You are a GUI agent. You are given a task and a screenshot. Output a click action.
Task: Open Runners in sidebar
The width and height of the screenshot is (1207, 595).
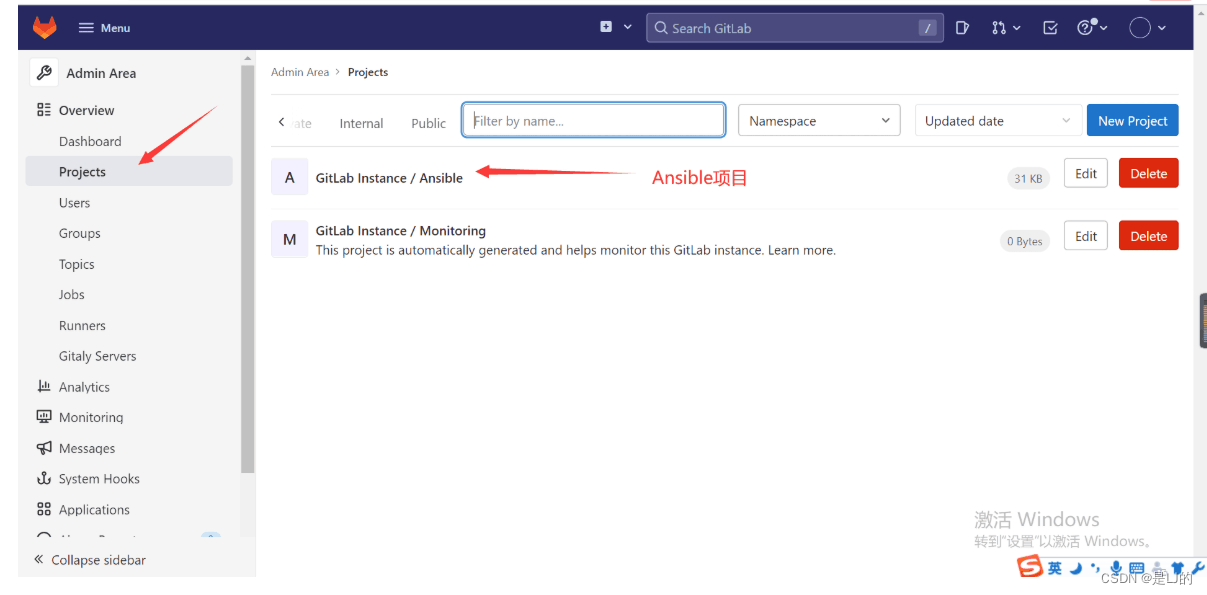82,325
